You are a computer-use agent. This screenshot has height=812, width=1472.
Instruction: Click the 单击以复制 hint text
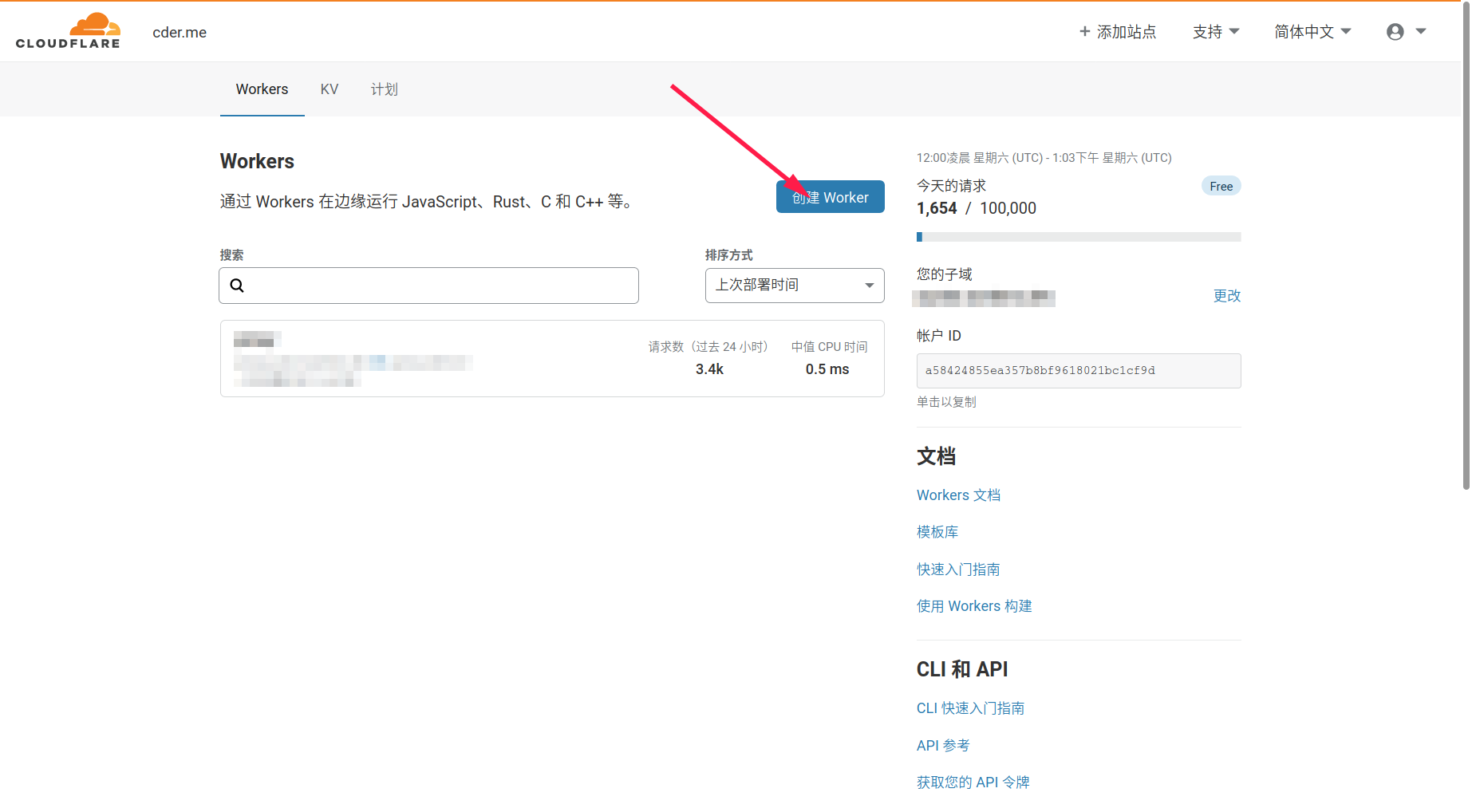946,402
